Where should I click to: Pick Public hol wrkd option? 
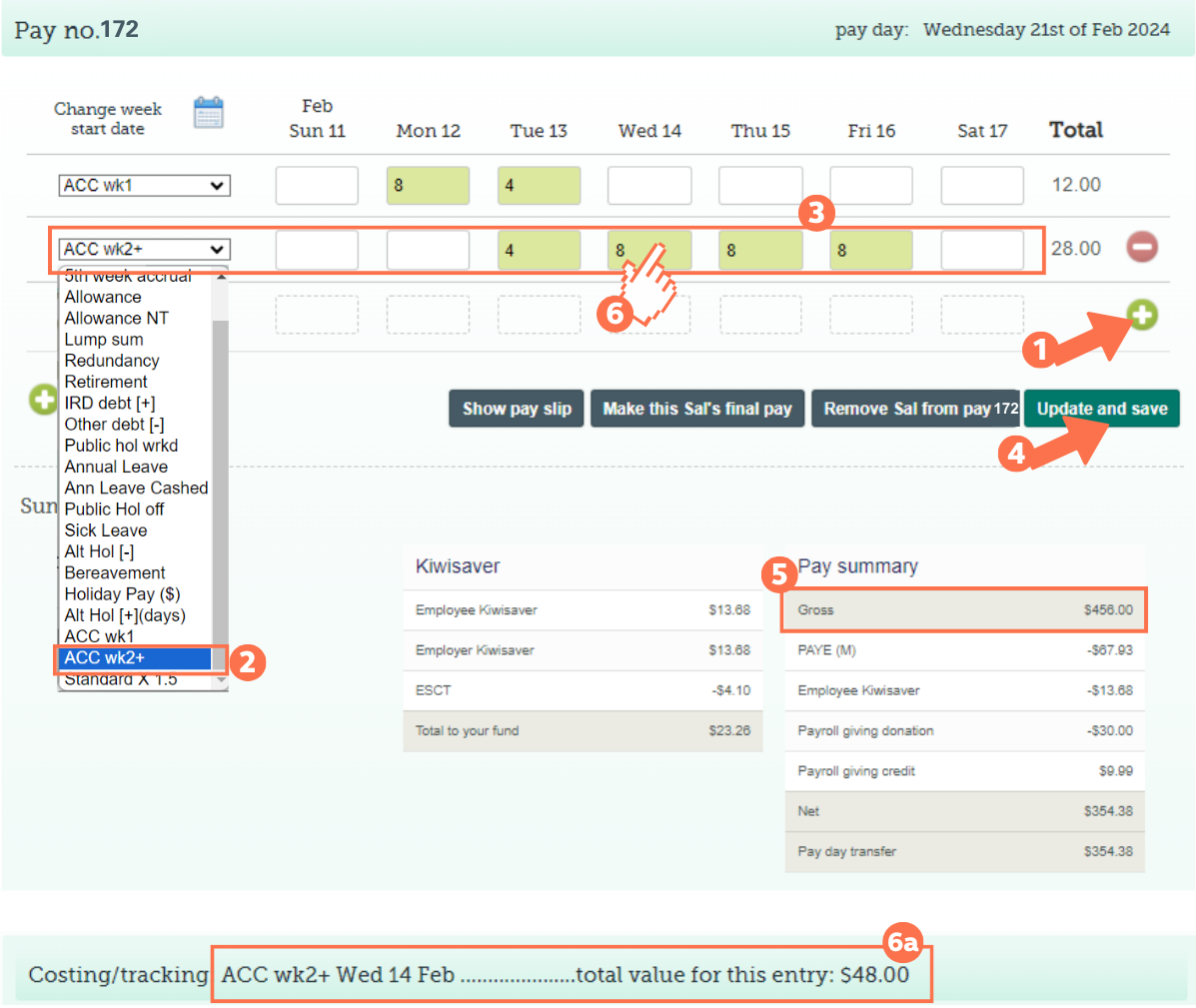pyautogui.click(x=121, y=446)
